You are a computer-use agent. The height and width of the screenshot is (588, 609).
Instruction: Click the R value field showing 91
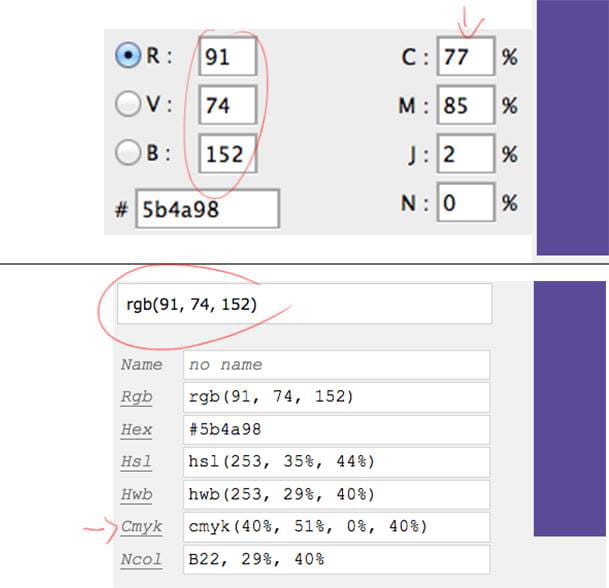click(228, 56)
